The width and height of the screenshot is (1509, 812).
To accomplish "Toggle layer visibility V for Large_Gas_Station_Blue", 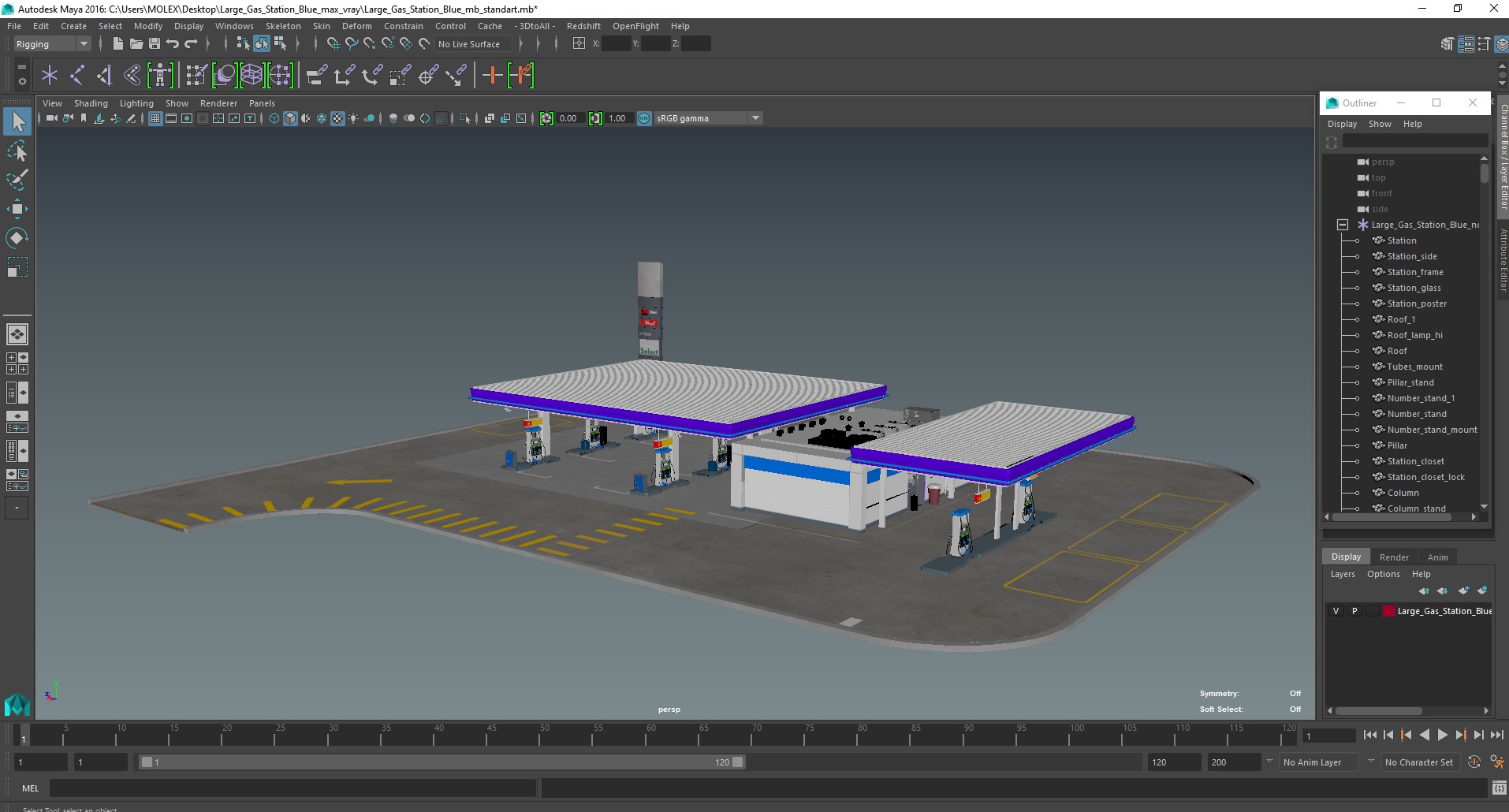I will 1336,611.
